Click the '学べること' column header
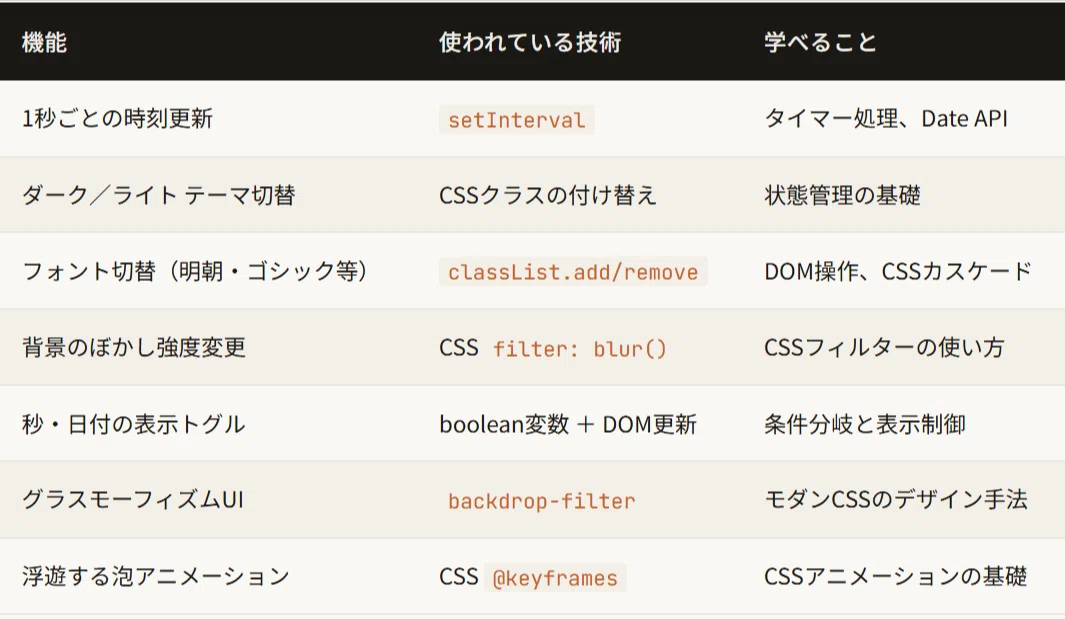Screen dimensions: 1065x619 (820, 42)
